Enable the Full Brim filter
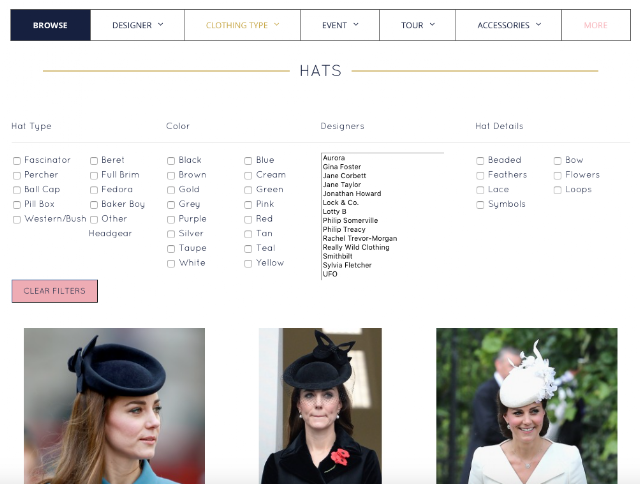Screen dimensions: 640x484 click(x=94, y=175)
